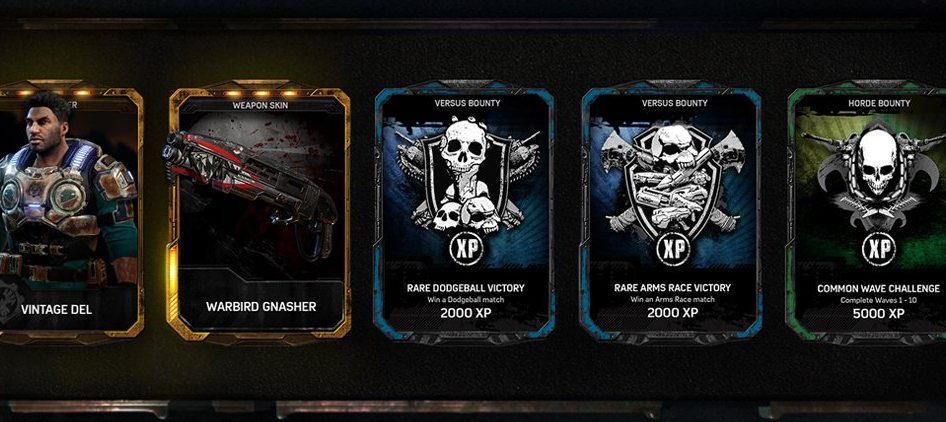Screen dimensions: 946x422
Task: Click crossed axes emblem on Arms Race card
Action: (671, 178)
